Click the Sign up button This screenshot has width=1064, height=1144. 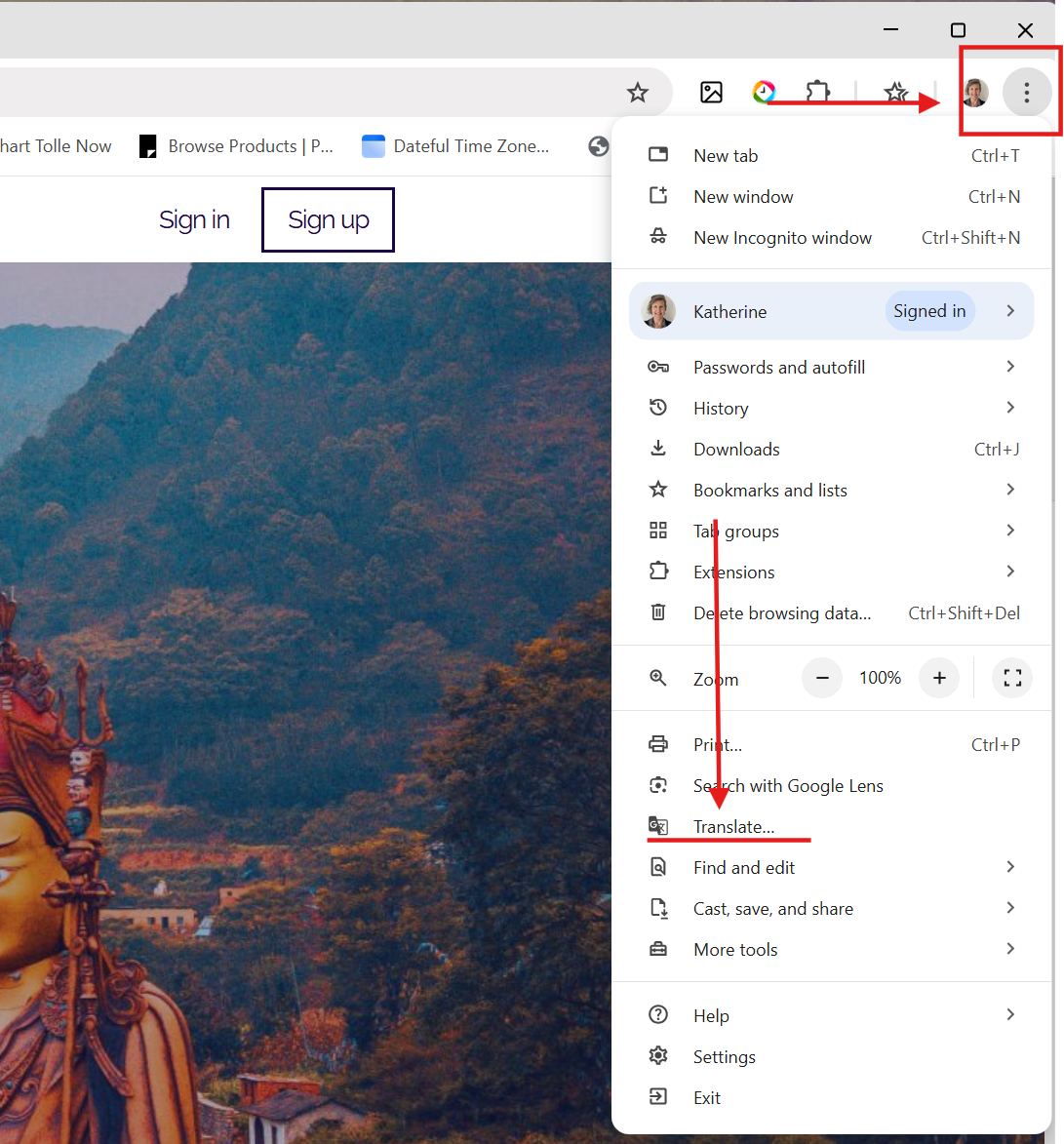[x=328, y=219]
